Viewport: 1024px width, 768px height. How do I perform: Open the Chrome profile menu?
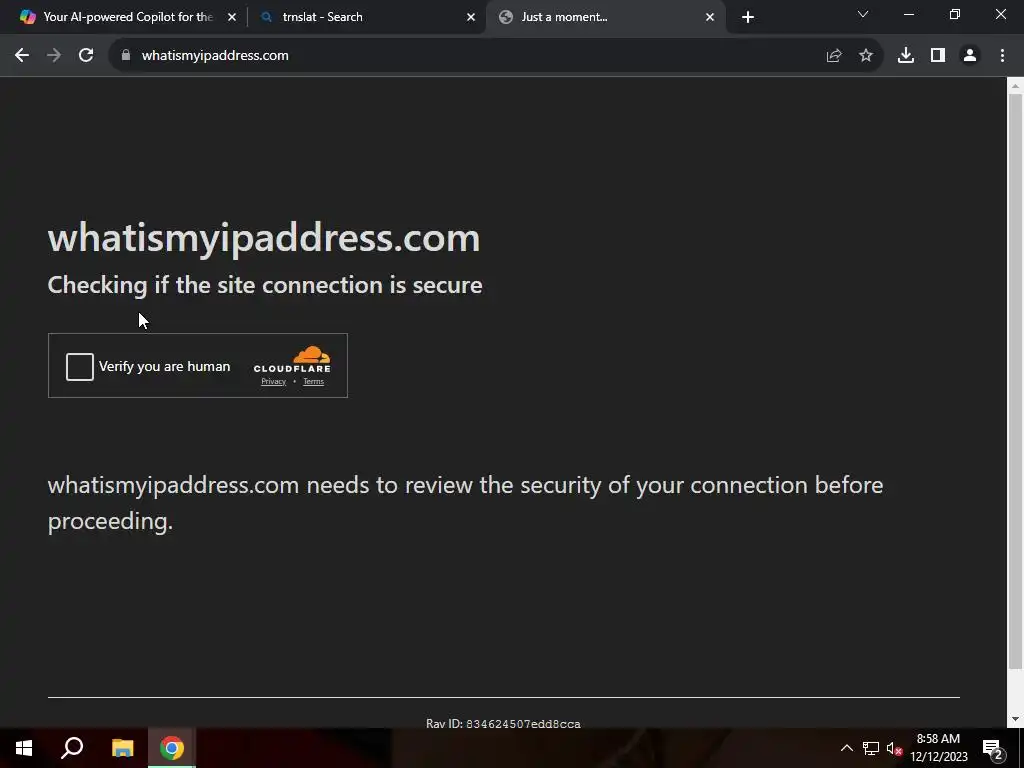tap(970, 56)
